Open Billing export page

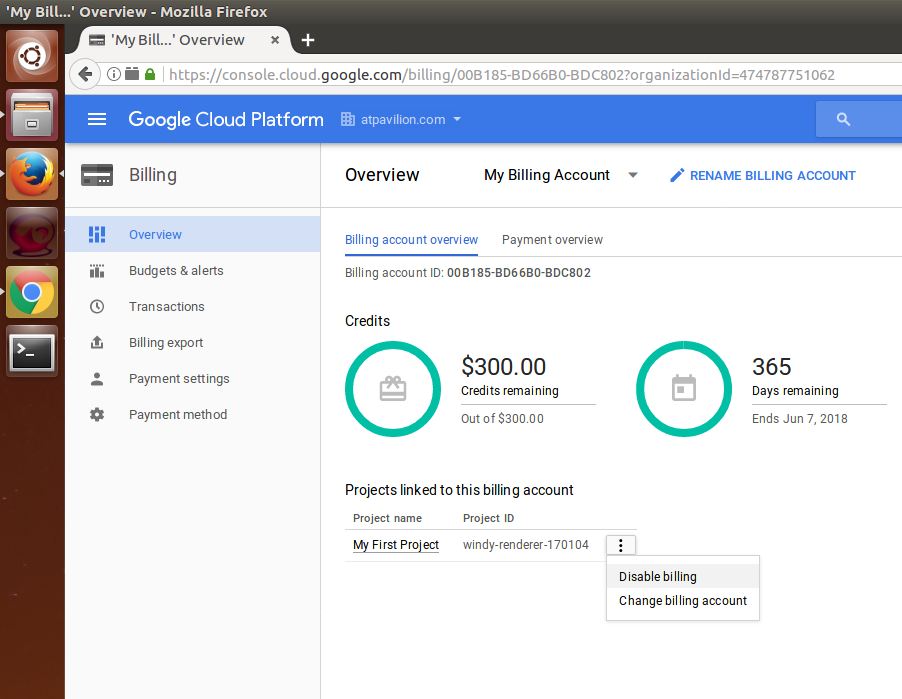(x=193, y=342)
